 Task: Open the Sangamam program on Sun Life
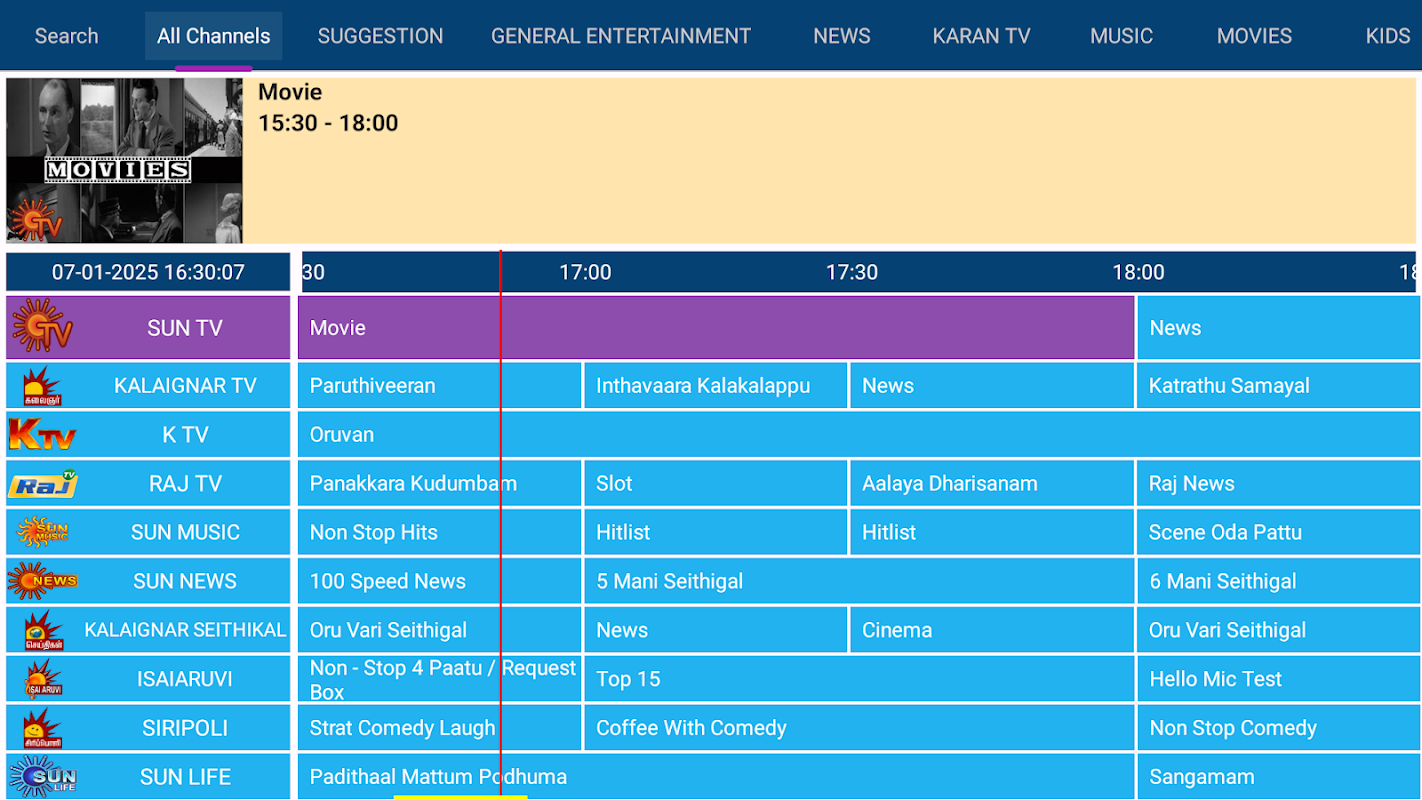(x=1278, y=777)
